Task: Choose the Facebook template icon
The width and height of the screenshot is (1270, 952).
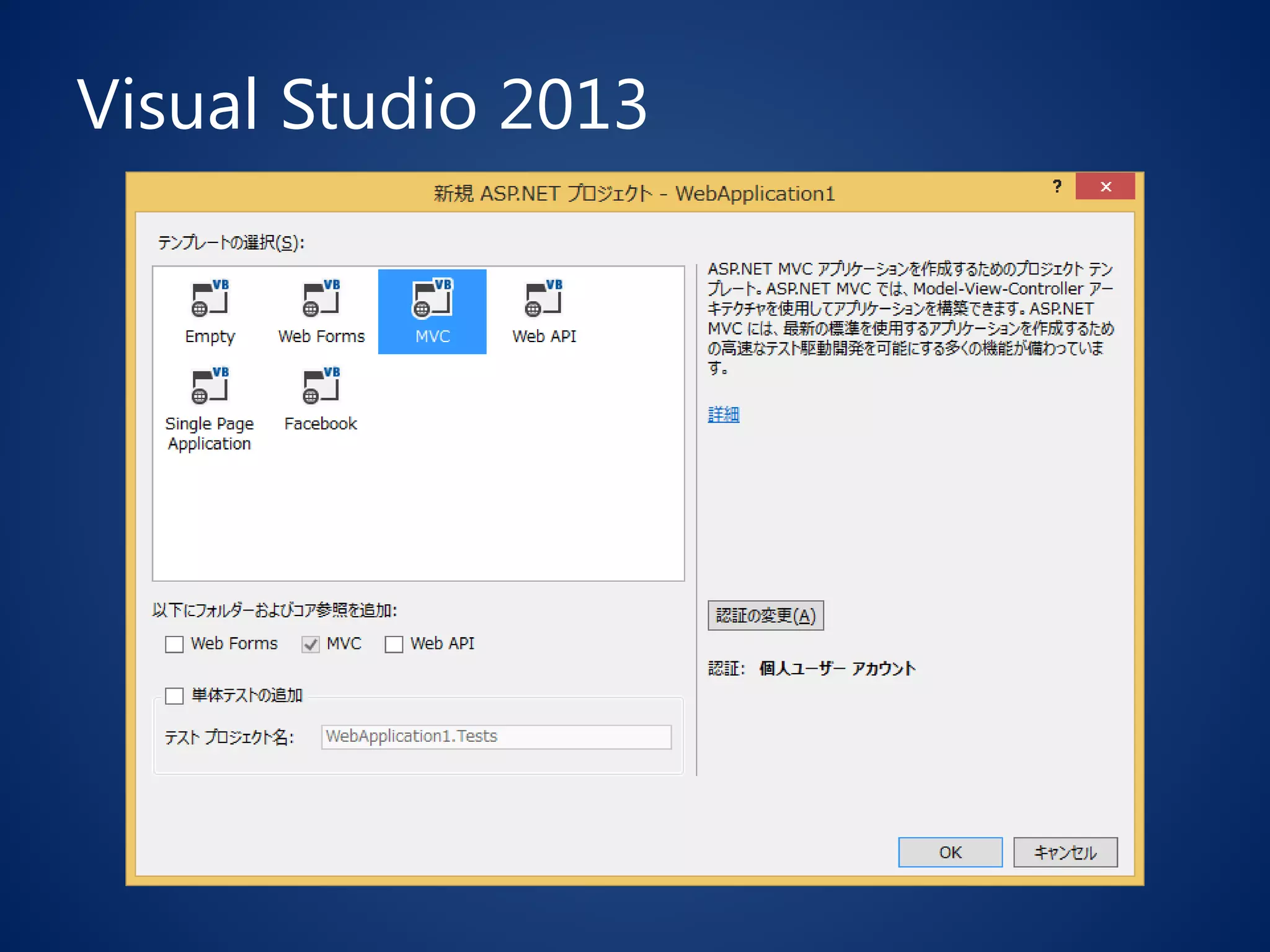Action: [x=321, y=386]
